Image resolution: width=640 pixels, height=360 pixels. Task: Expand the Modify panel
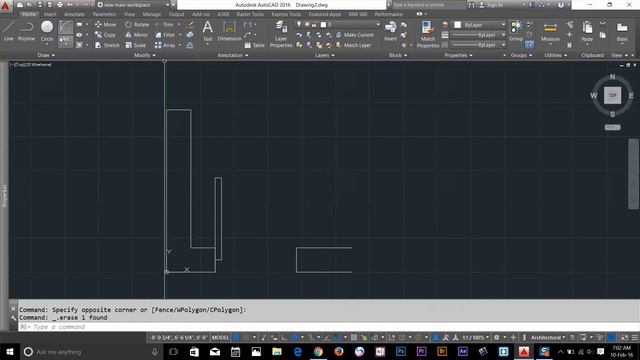pyautogui.click(x=144, y=55)
